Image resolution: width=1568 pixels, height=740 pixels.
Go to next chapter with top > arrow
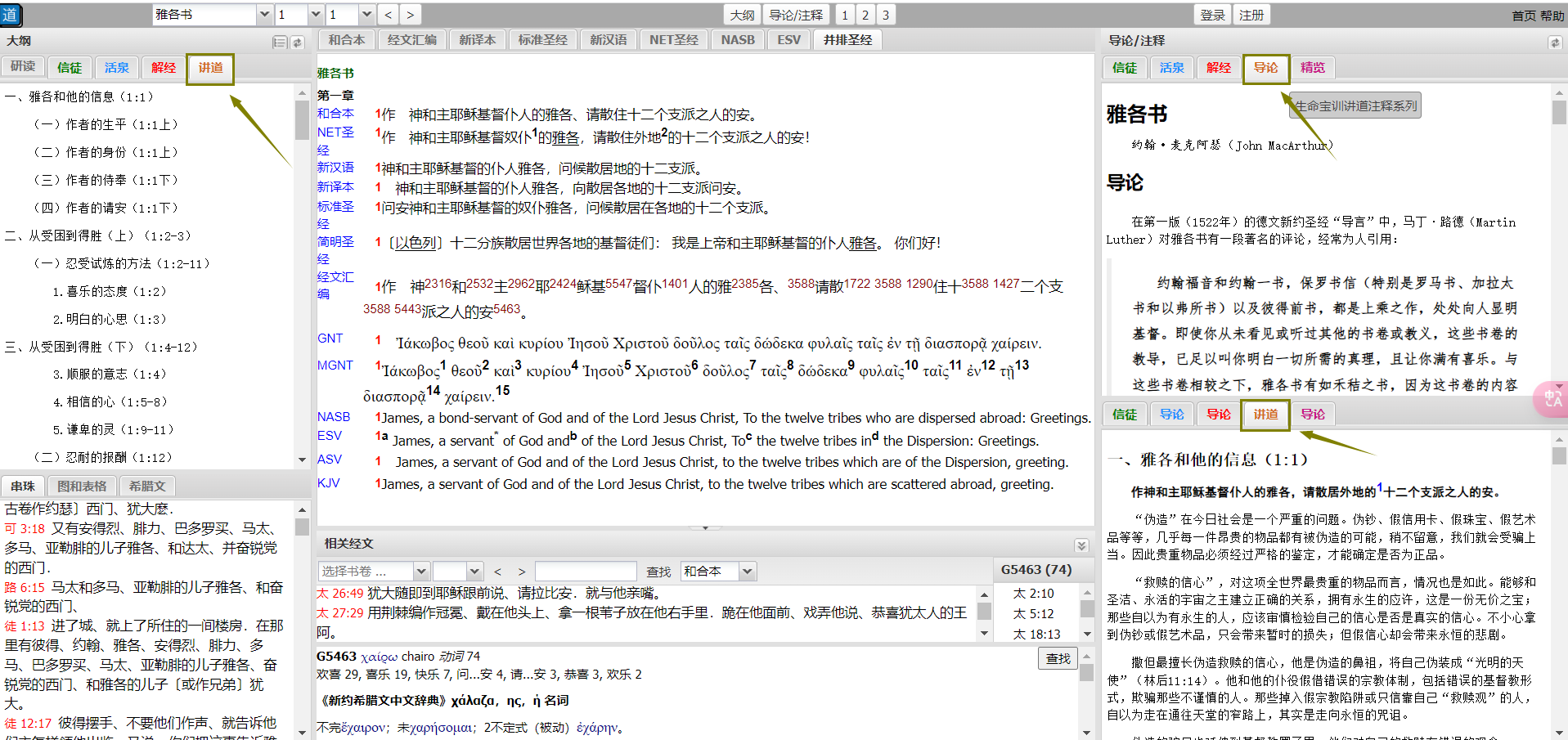(x=410, y=15)
